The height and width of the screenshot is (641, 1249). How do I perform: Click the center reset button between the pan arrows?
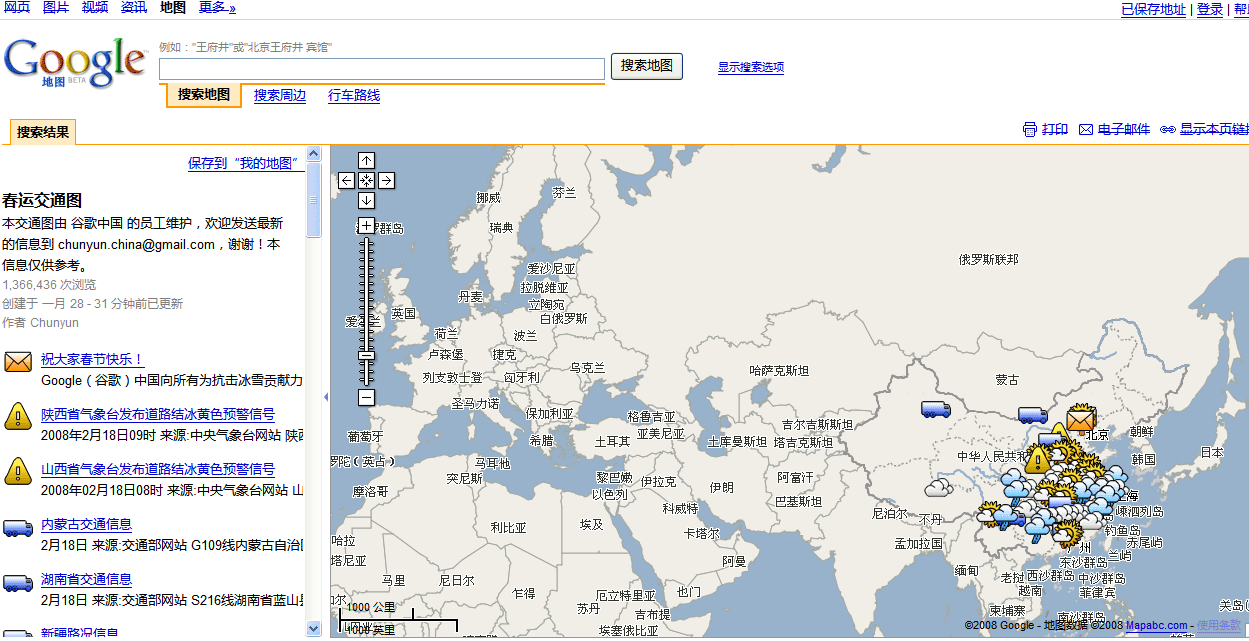[x=366, y=181]
